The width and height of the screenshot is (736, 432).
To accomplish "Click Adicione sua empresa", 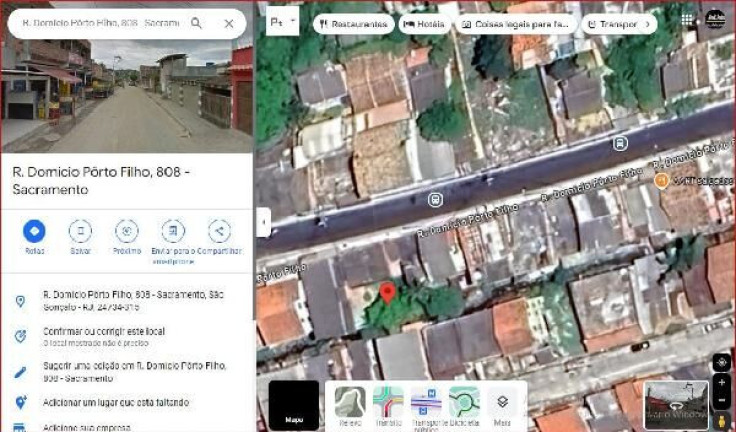I will tap(87, 428).
